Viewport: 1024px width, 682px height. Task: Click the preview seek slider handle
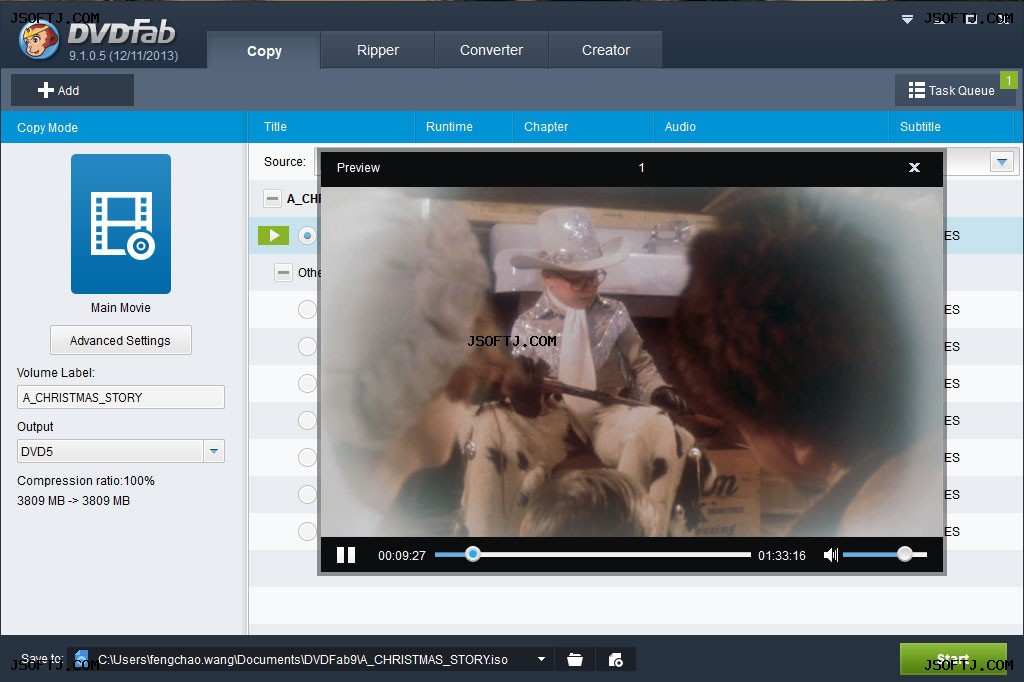click(473, 555)
